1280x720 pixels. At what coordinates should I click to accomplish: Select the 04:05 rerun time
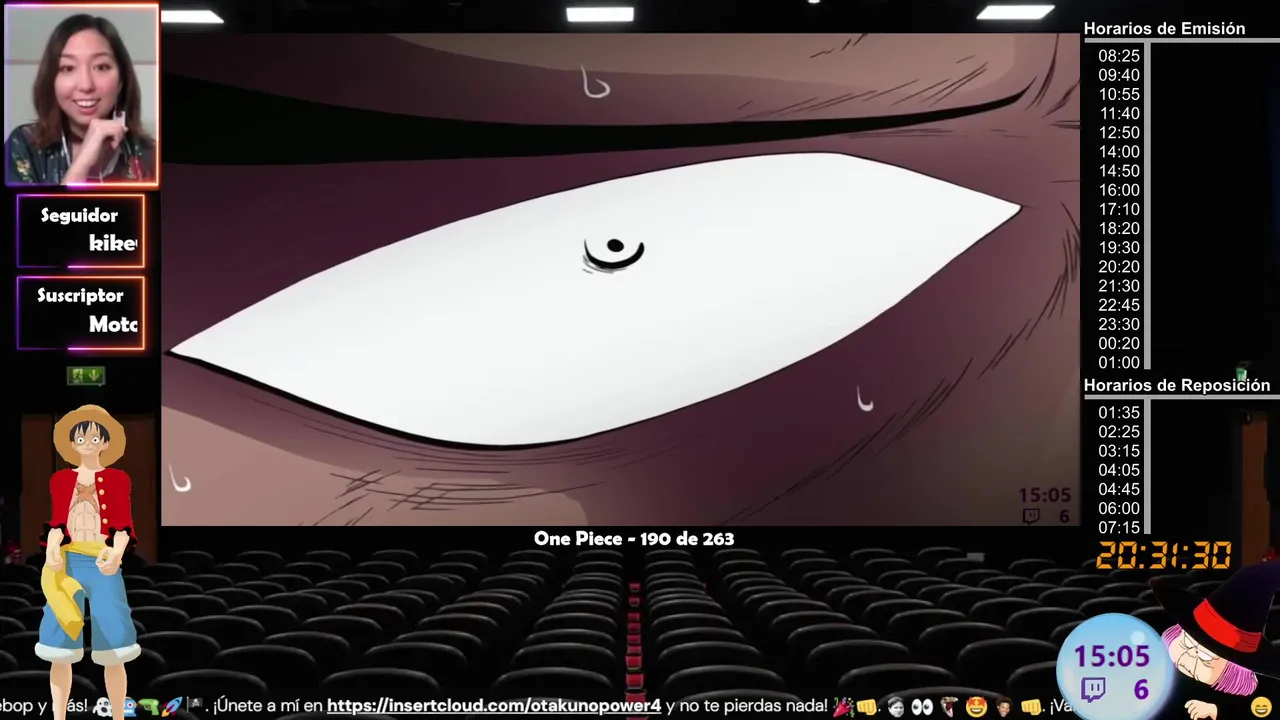(x=1119, y=470)
